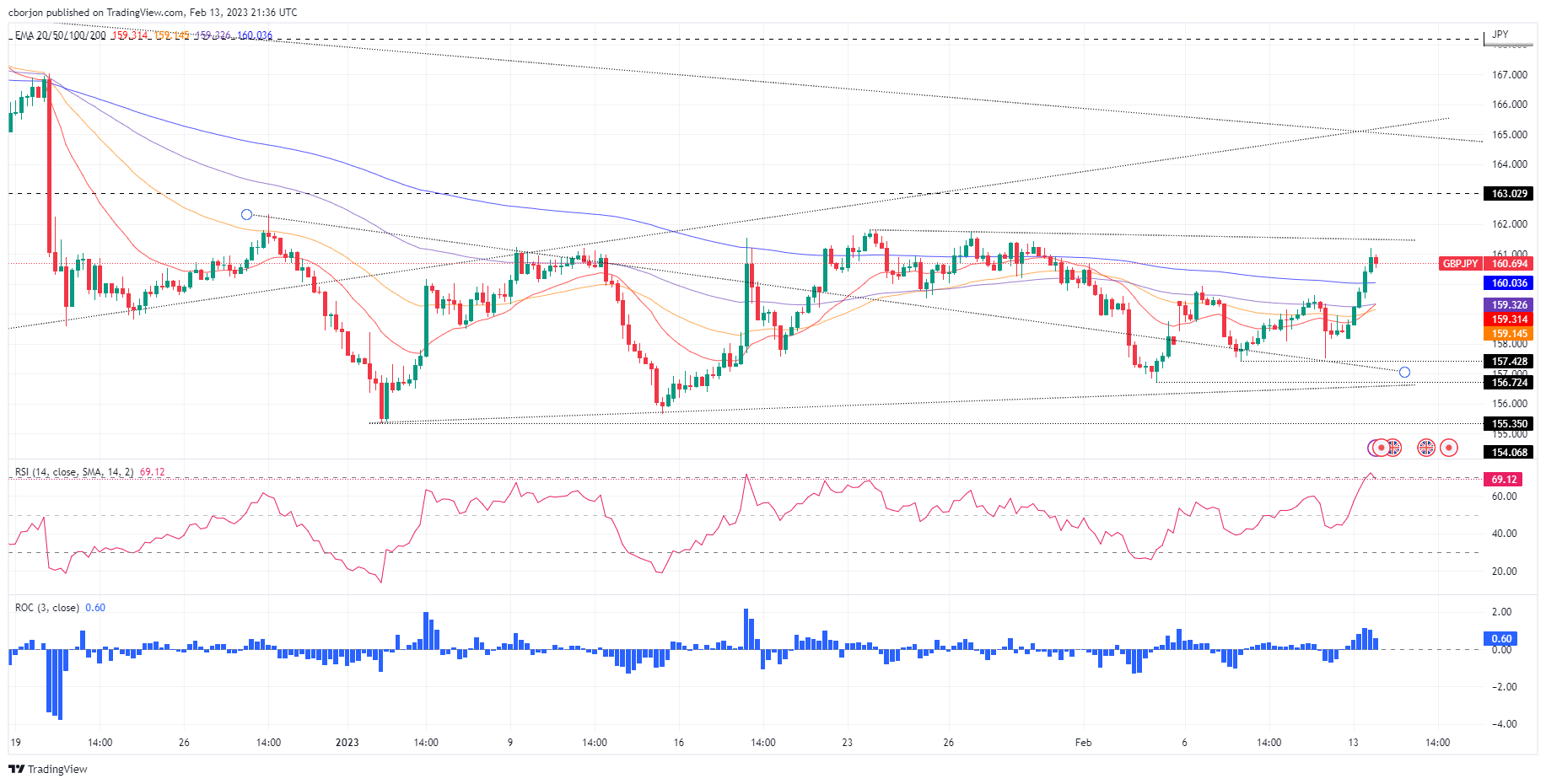This screenshot has height=784, width=1546.
Task: Open the rightmost red-dot economic event marker
Action: tap(1449, 448)
